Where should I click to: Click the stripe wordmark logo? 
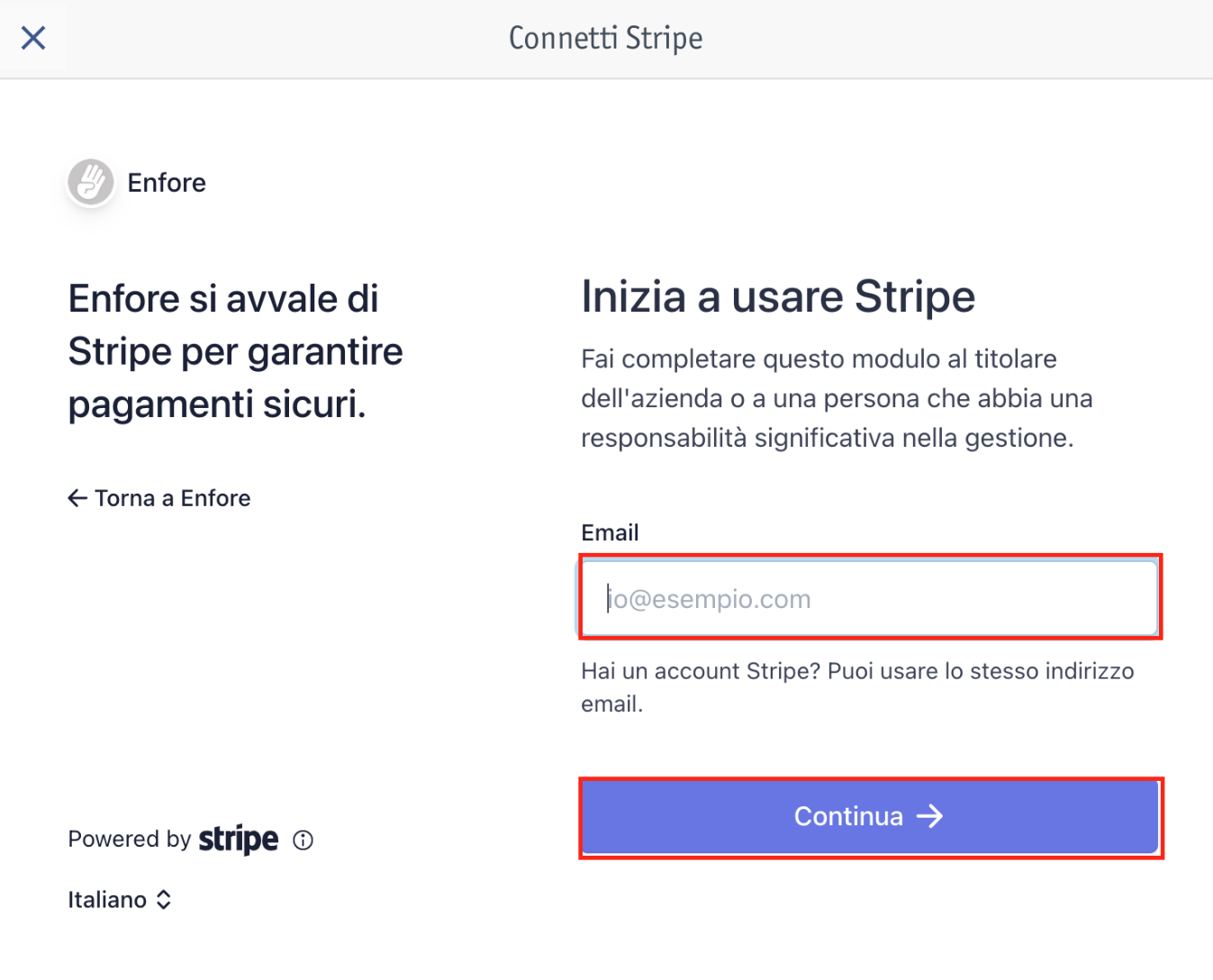coord(239,839)
